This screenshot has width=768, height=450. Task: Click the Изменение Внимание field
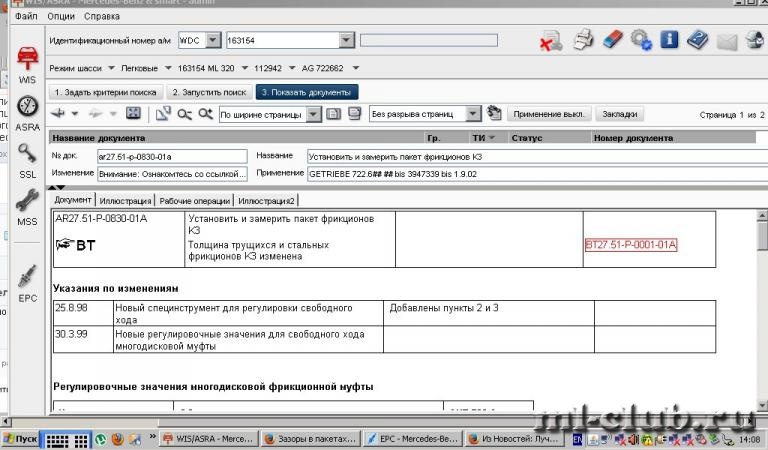click(172, 174)
